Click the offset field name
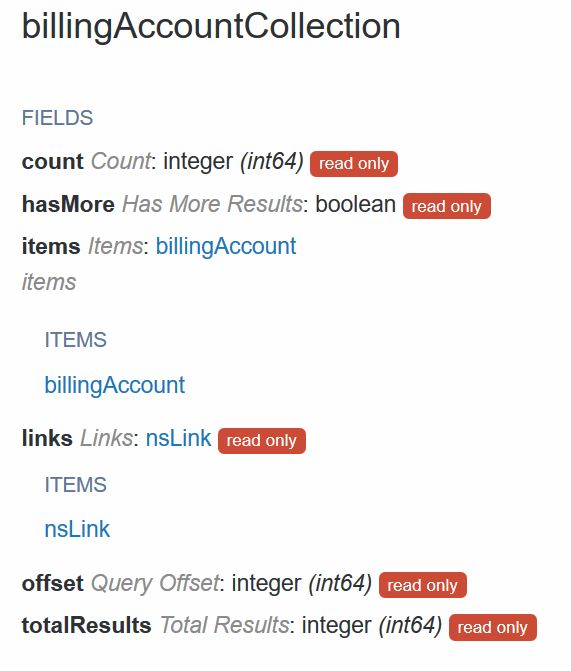 [52, 583]
